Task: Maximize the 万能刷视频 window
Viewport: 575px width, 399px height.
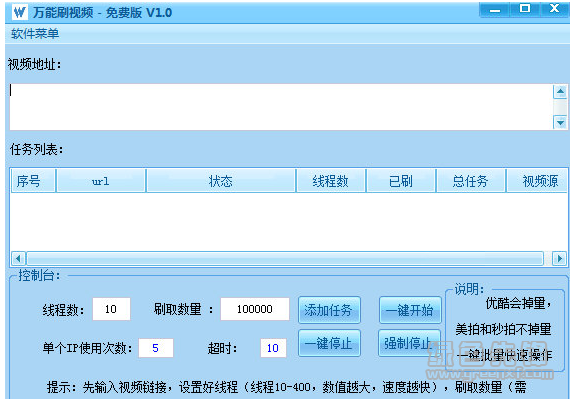Action: [525, 9]
